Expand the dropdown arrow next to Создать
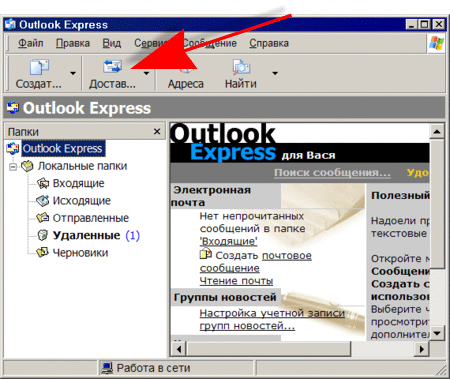 coord(73,73)
